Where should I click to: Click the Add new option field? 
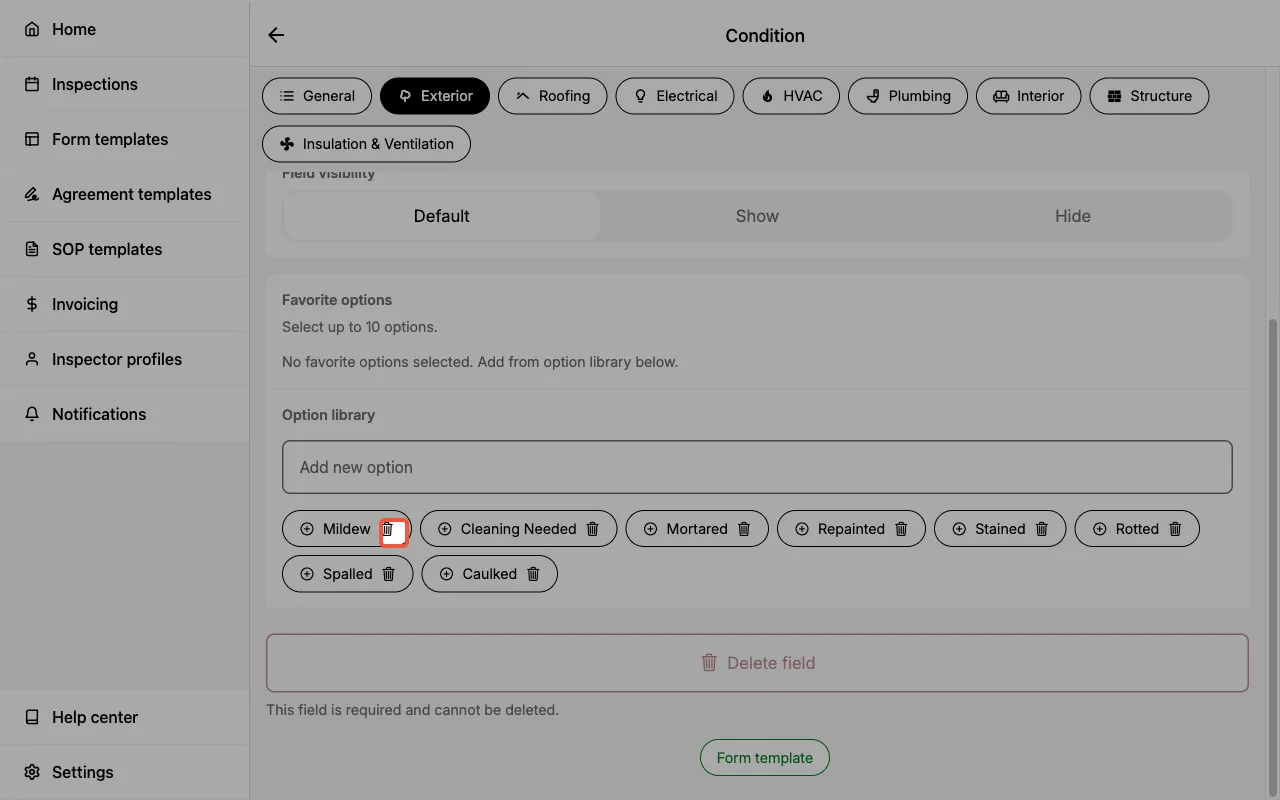[757, 466]
